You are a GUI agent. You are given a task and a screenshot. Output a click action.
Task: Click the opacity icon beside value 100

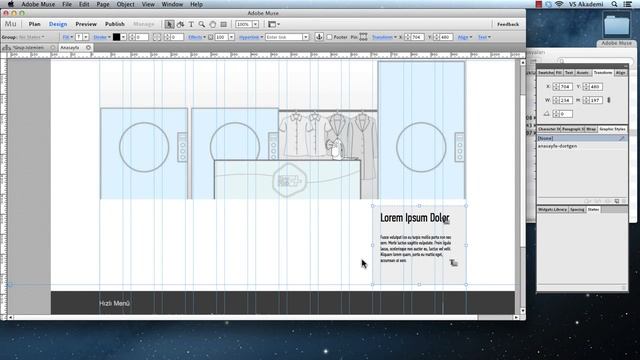click(211, 37)
